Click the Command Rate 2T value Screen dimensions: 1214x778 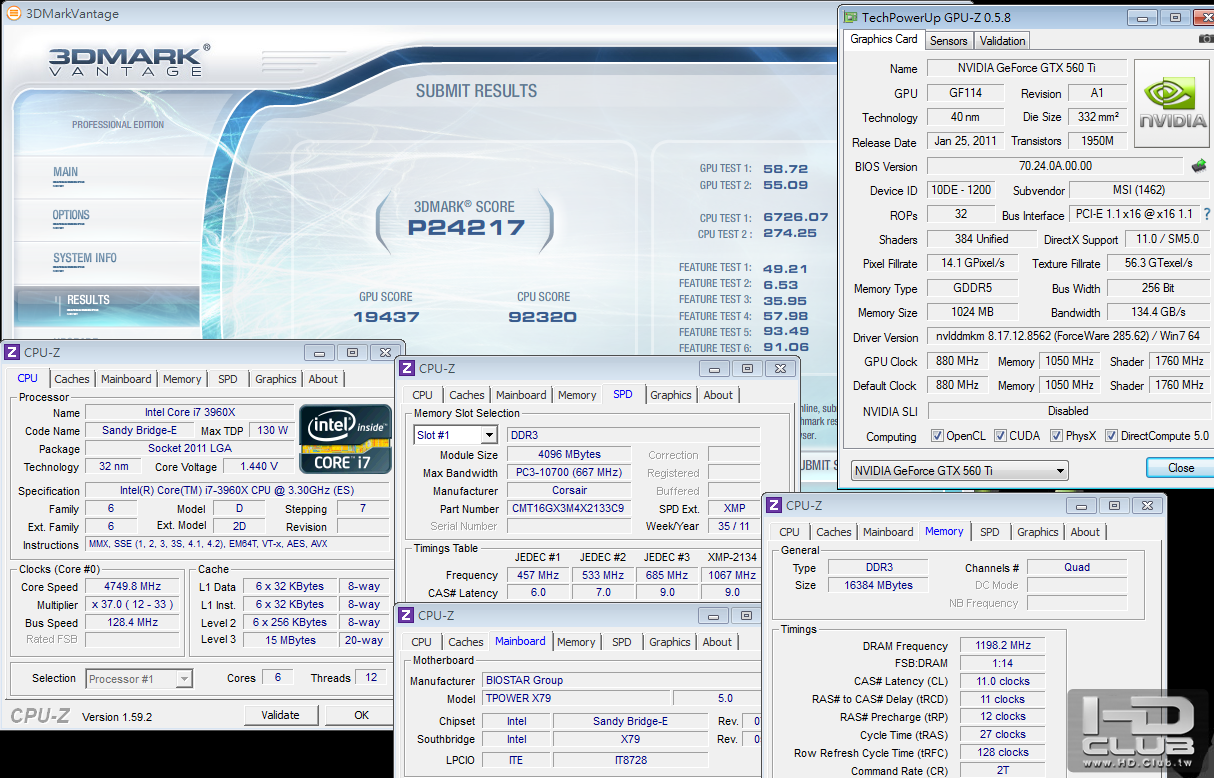[1003, 771]
